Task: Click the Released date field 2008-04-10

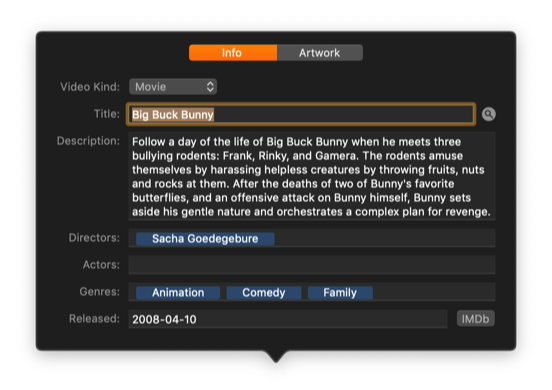Action: point(288,319)
